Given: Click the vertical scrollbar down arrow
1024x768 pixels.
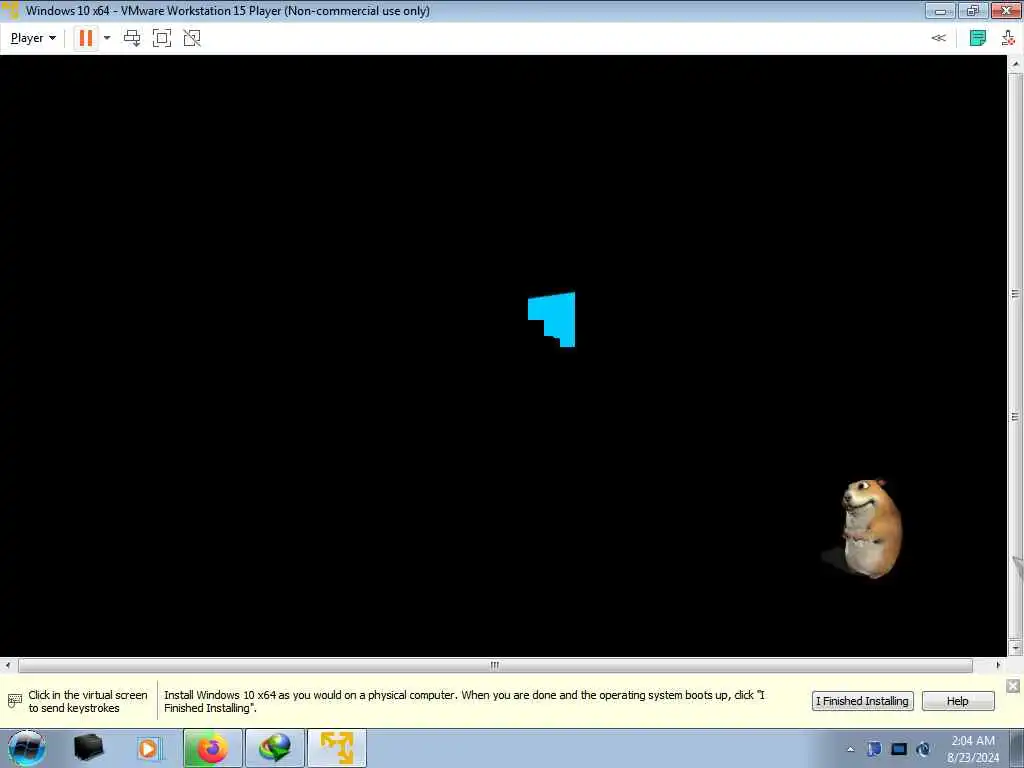Looking at the screenshot, I should [x=1016, y=648].
